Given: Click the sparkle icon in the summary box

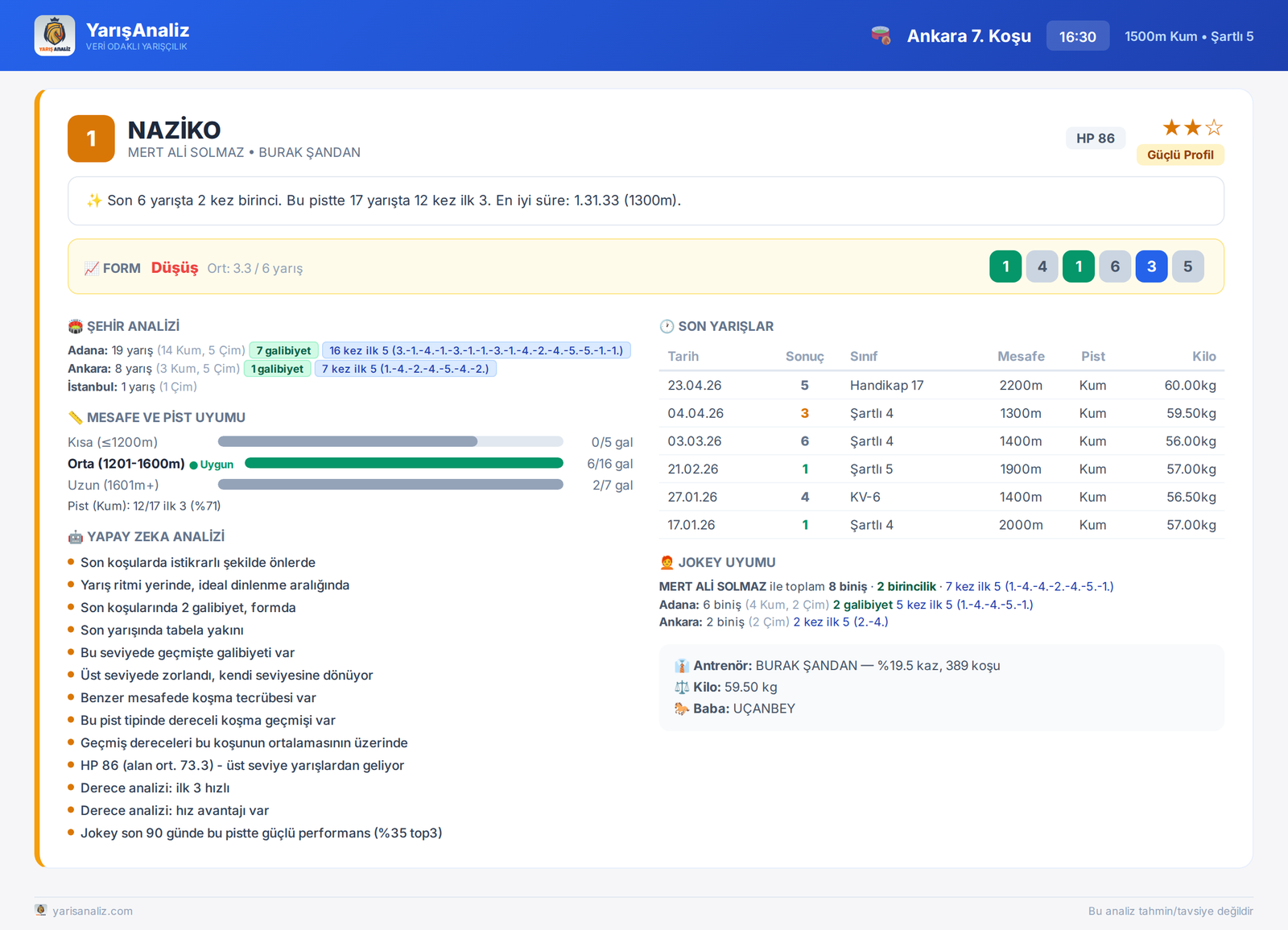Looking at the screenshot, I should pos(94,200).
